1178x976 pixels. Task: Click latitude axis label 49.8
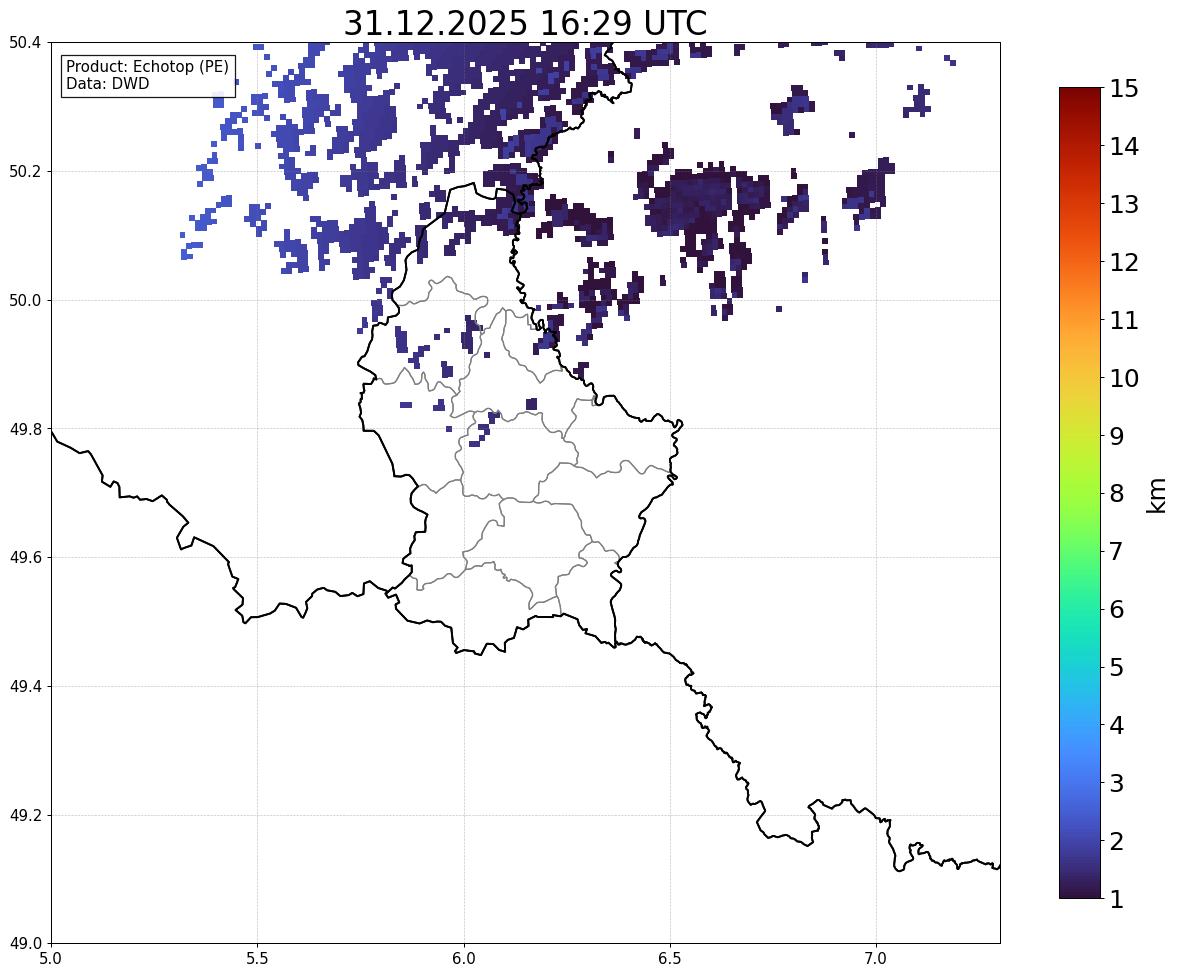click(25, 429)
